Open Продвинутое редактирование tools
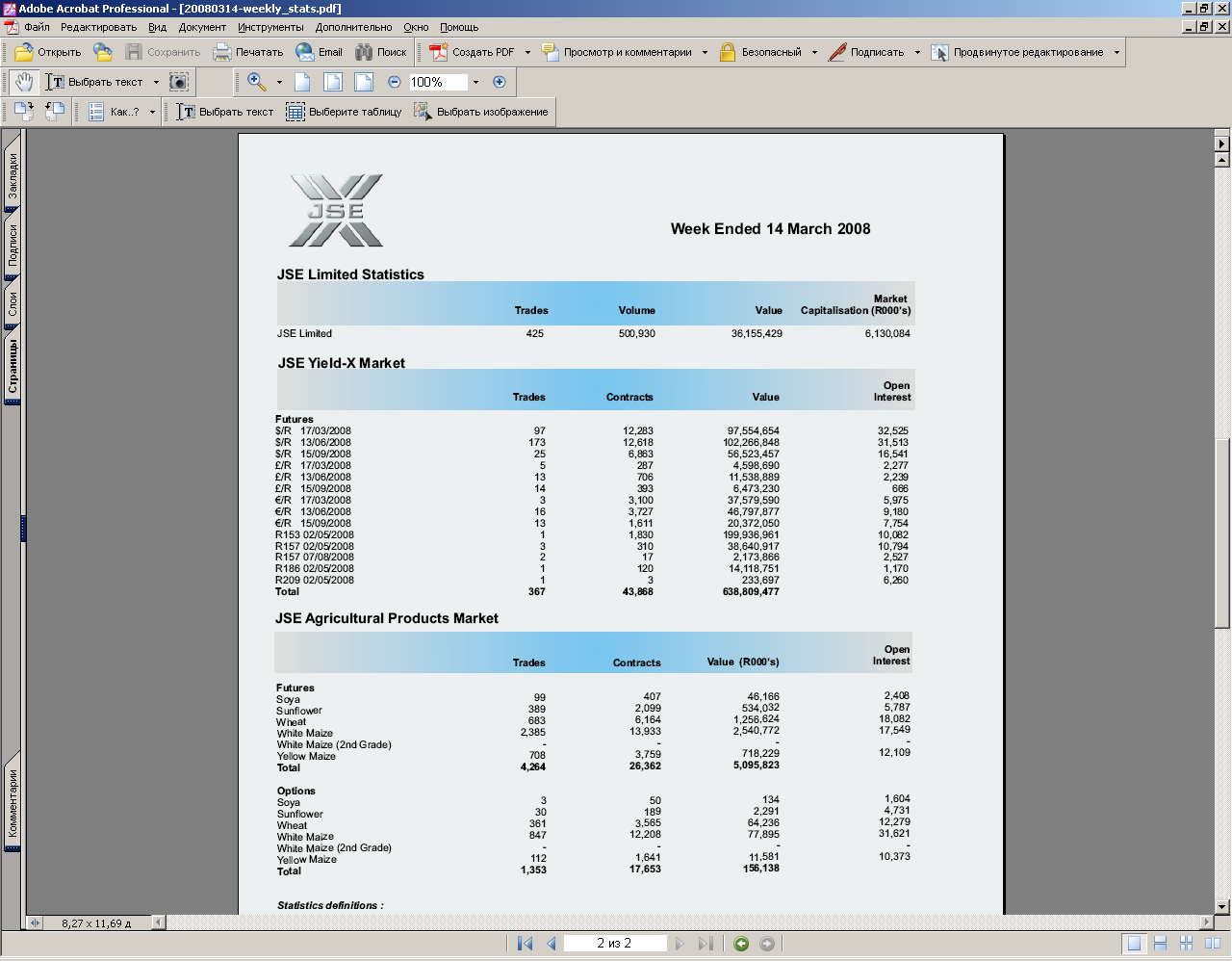The height and width of the screenshot is (961, 1232). 1018,52
